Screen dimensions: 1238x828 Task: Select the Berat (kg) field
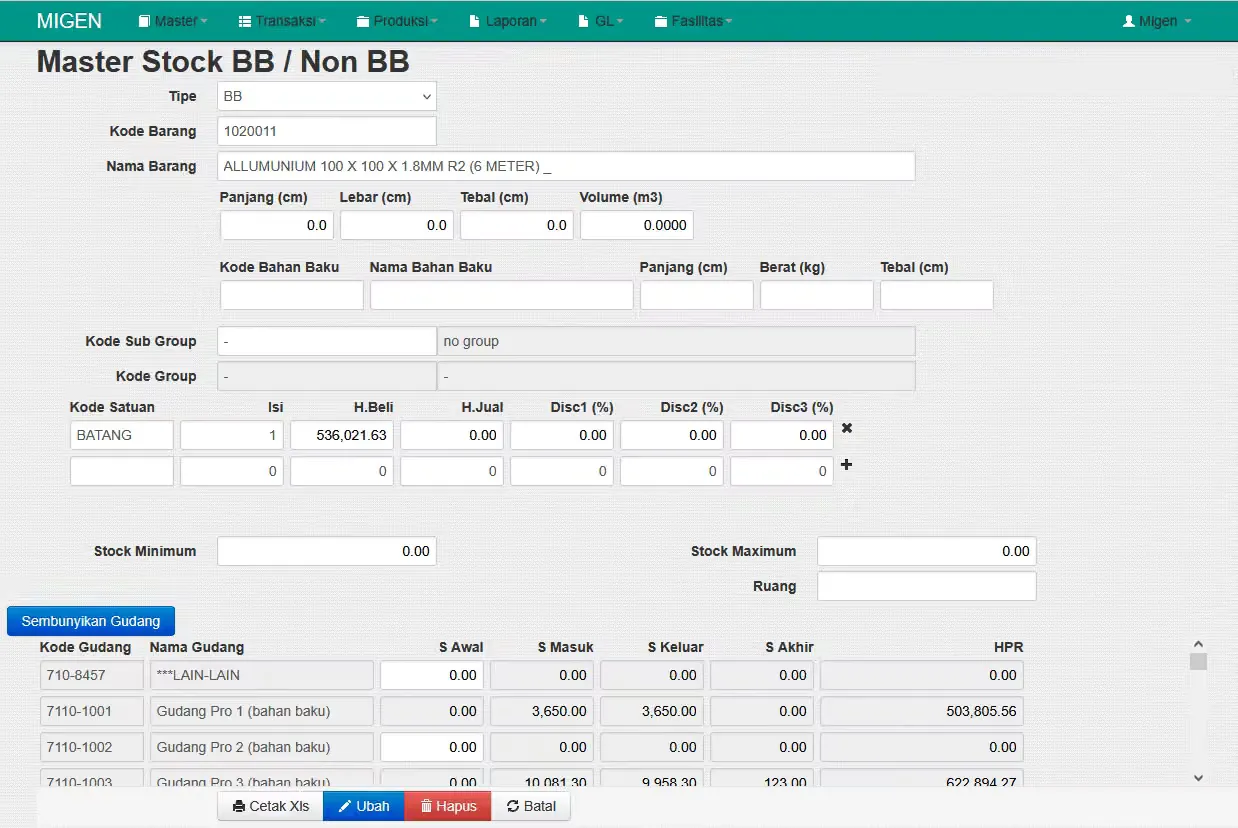(817, 295)
